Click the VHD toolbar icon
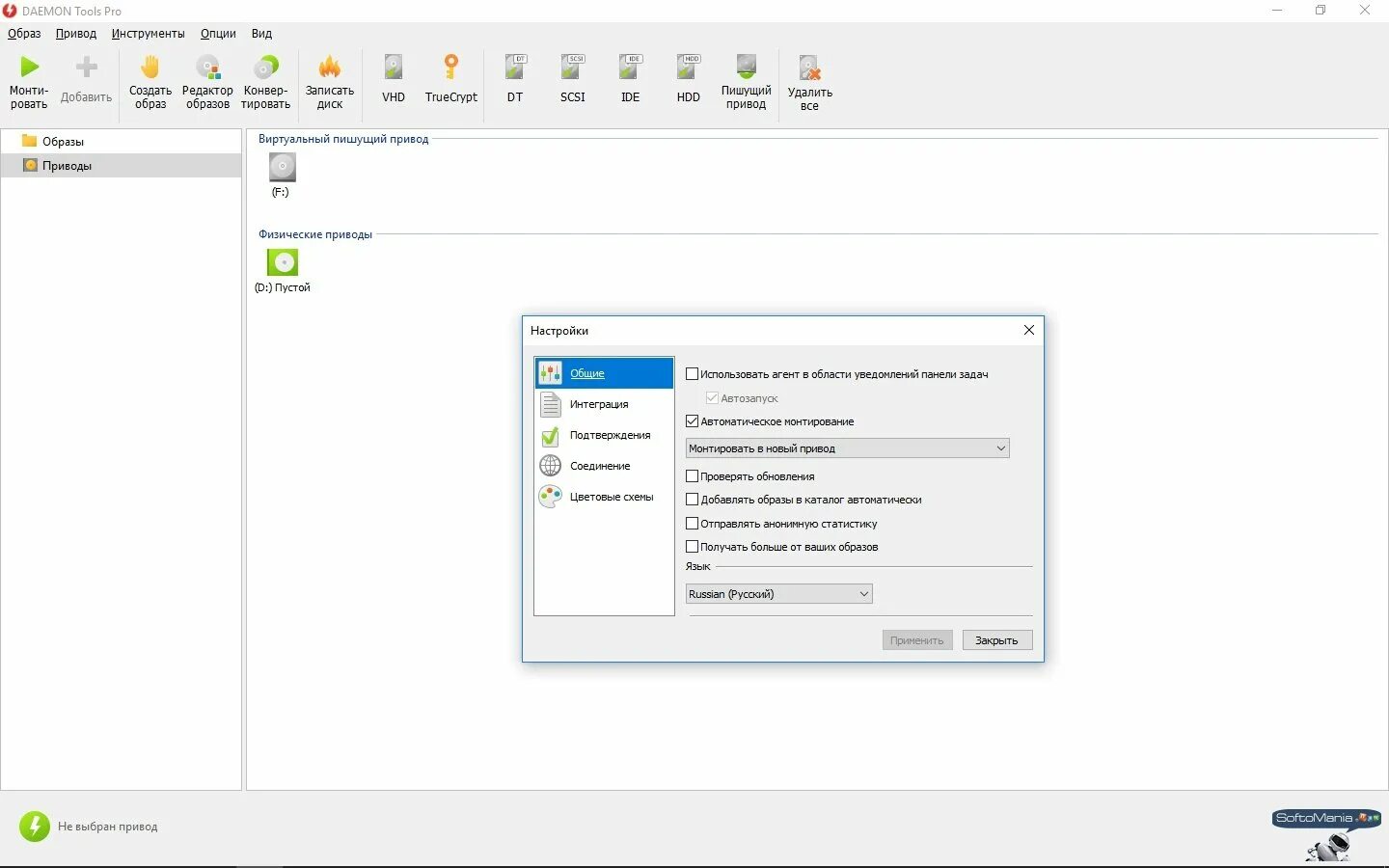The image size is (1389, 868). [394, 67]
